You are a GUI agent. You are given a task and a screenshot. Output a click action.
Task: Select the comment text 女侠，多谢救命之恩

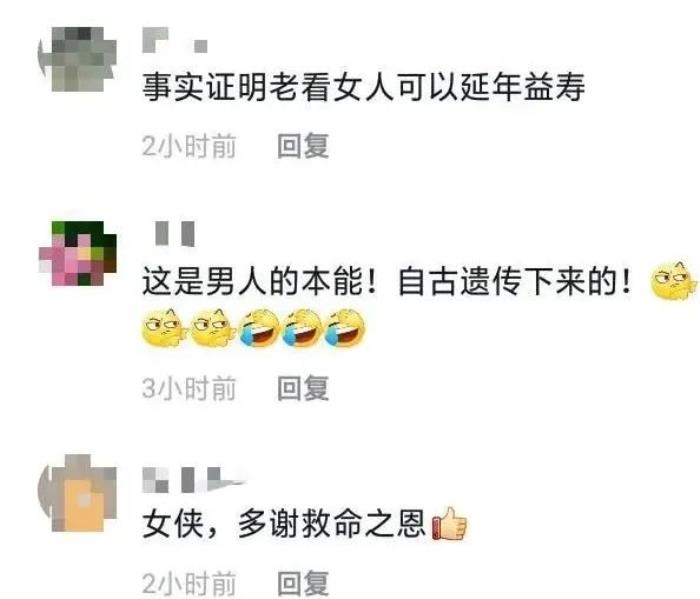click(284, 523)
